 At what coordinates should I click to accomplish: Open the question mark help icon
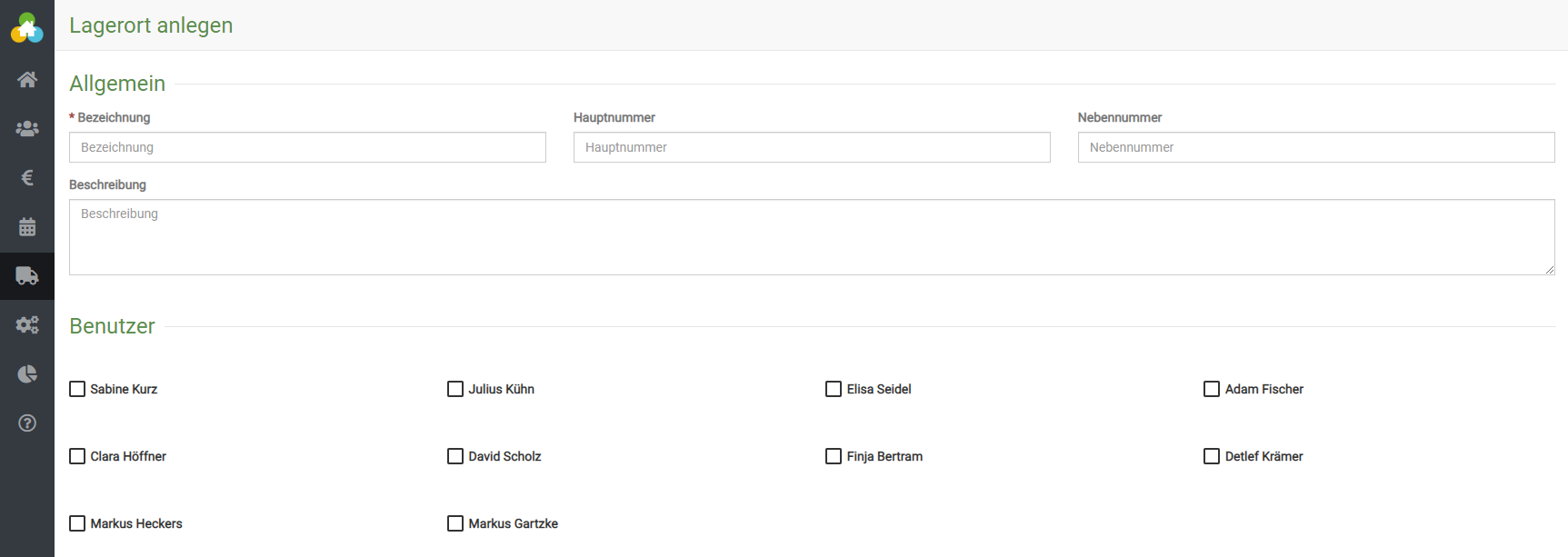[x=27, y=423]
